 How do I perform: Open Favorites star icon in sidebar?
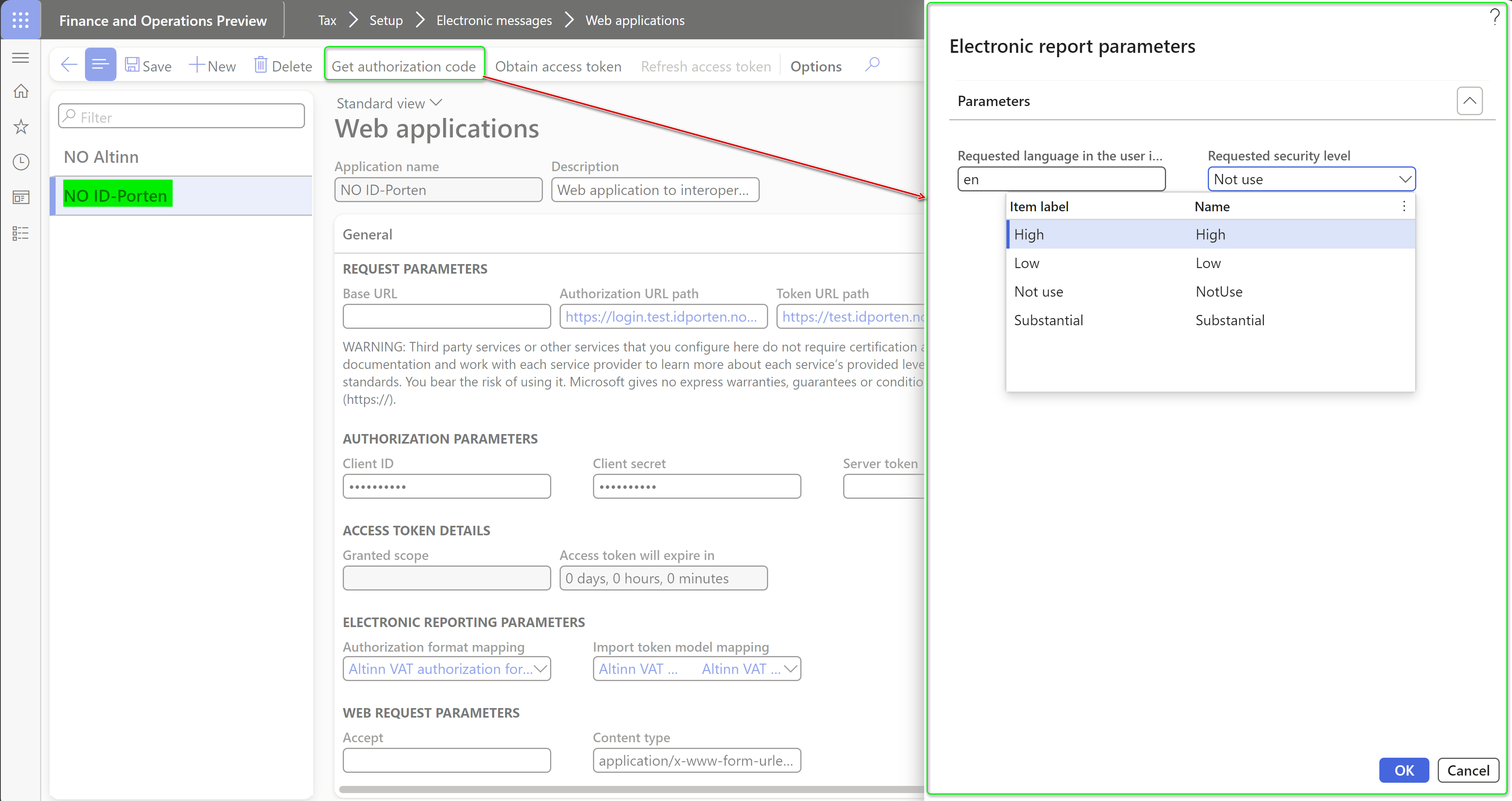point(21,127)
